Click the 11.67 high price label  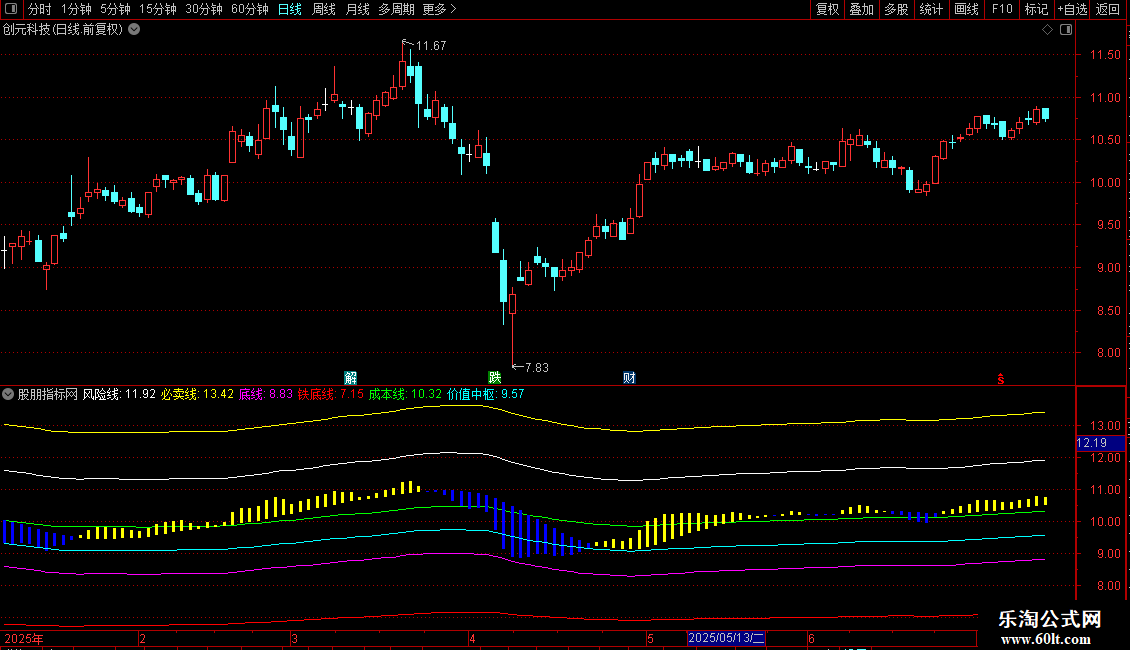(431, 45)
